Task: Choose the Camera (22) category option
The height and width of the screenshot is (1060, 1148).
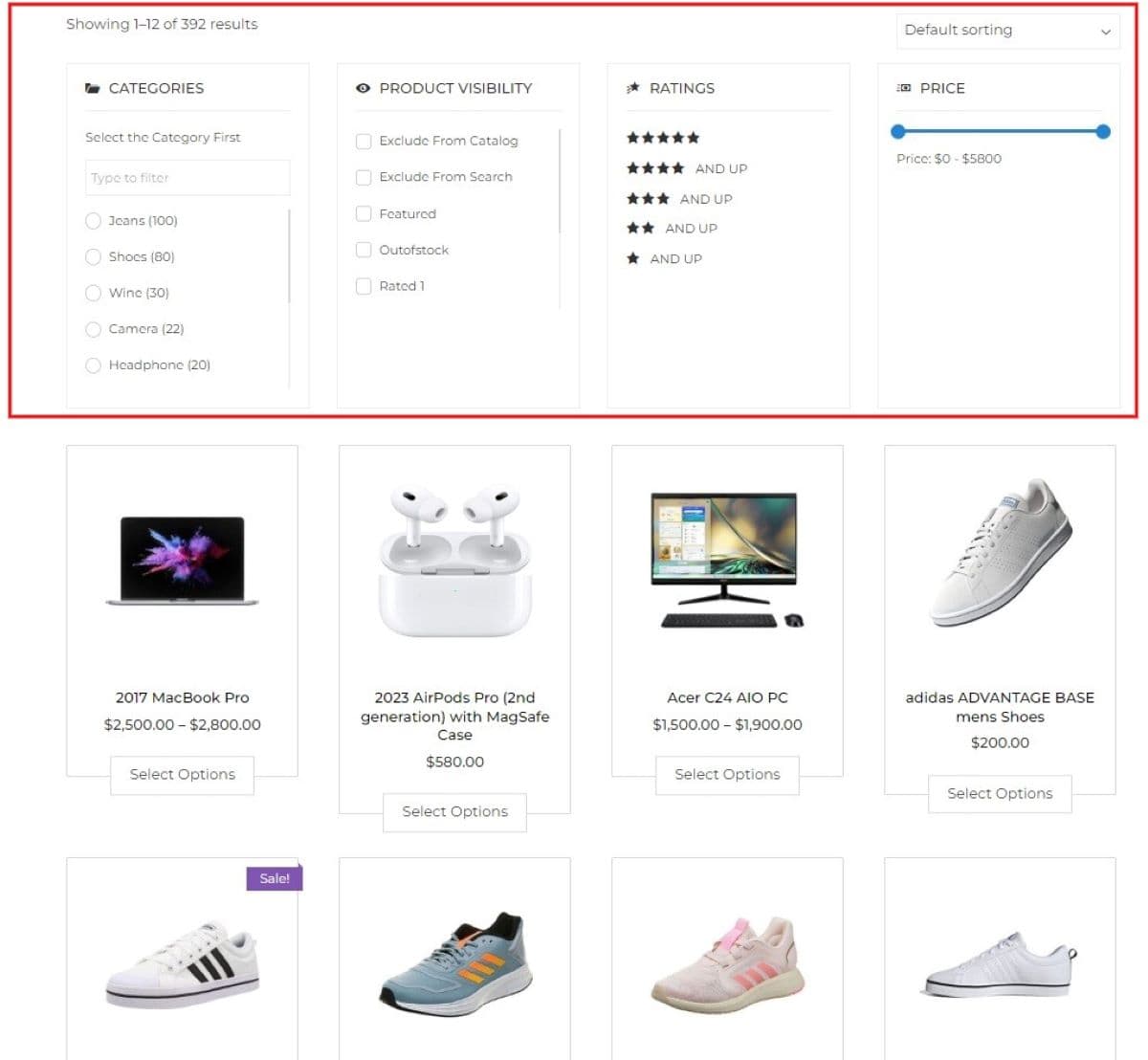Action: click(93, 329)
